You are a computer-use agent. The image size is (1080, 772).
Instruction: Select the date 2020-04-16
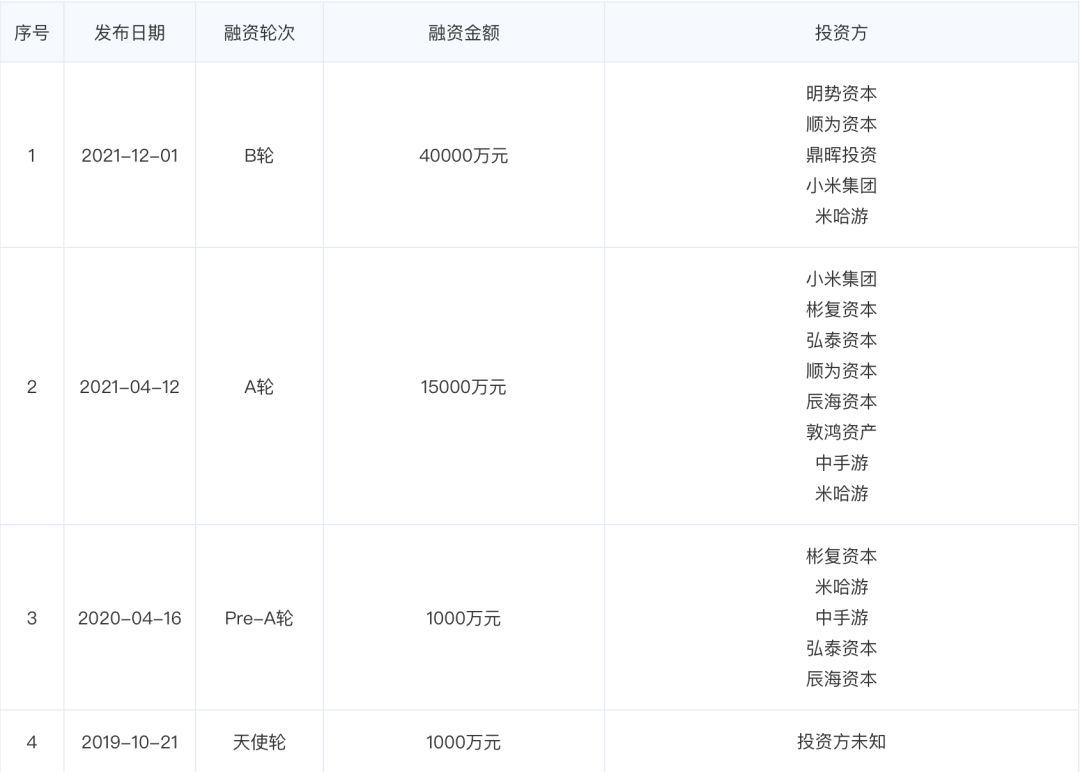click(x=129, y=618)
